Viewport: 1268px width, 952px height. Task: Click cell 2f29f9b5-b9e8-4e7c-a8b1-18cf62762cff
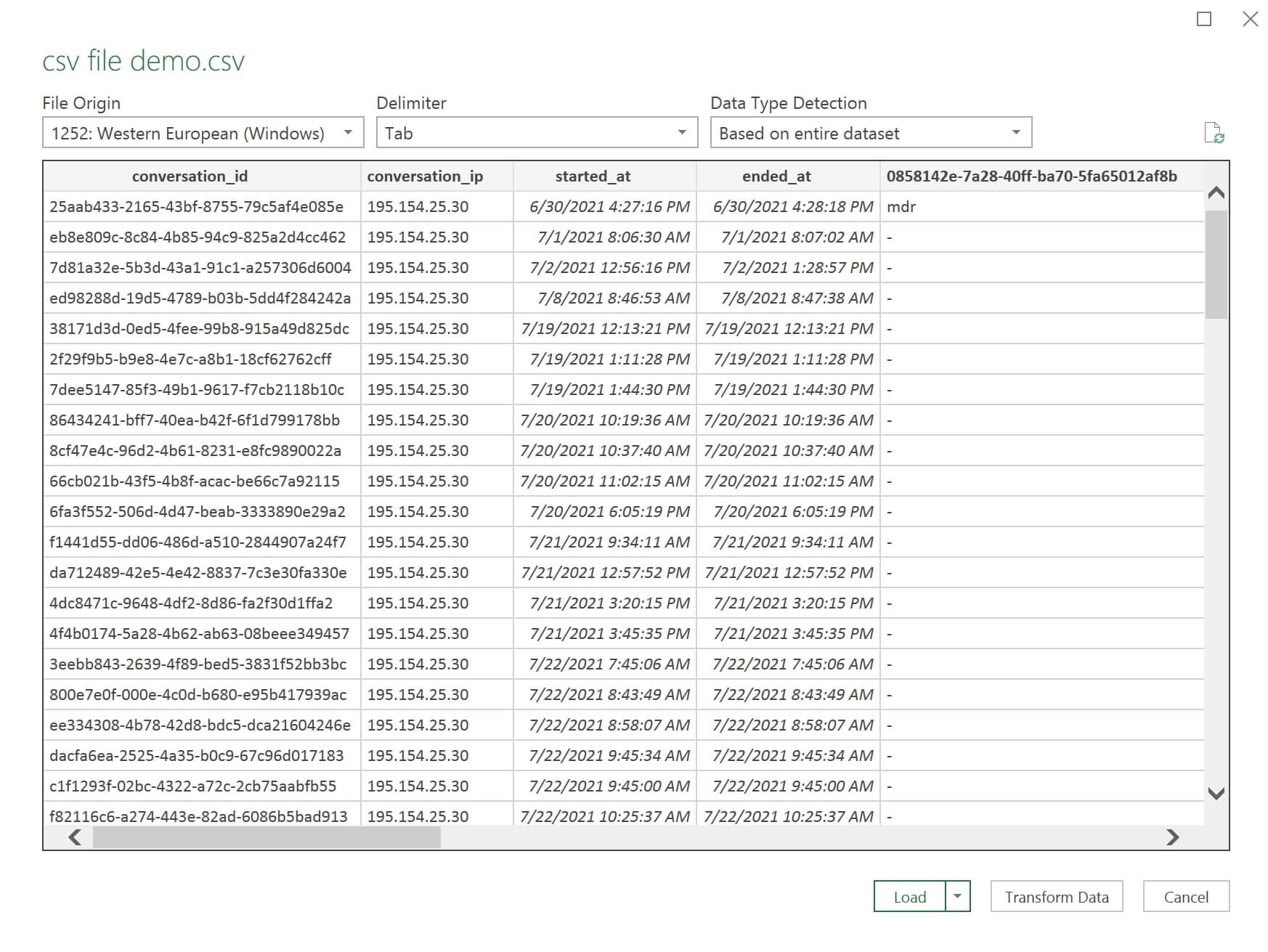202,359
